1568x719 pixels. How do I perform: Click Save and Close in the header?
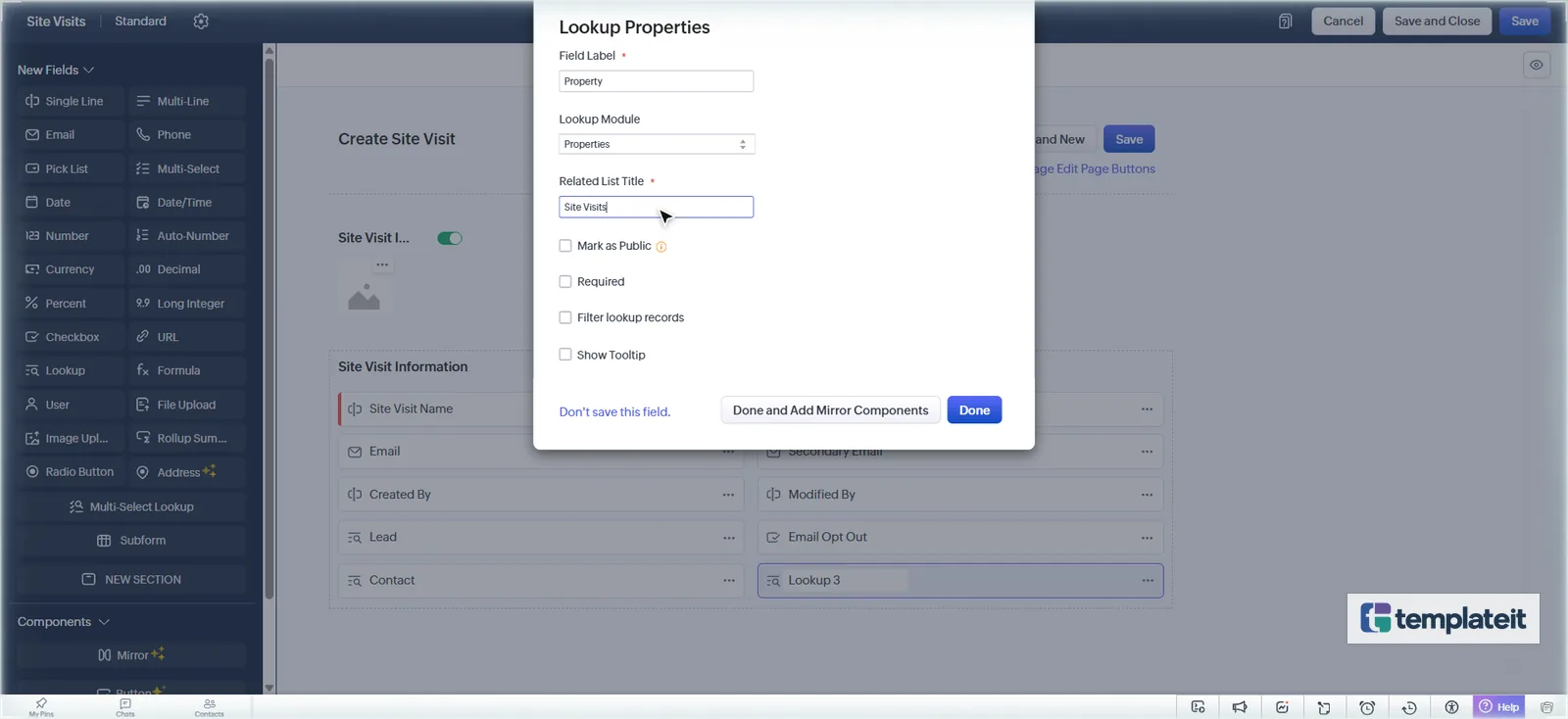coord(1438,22)
